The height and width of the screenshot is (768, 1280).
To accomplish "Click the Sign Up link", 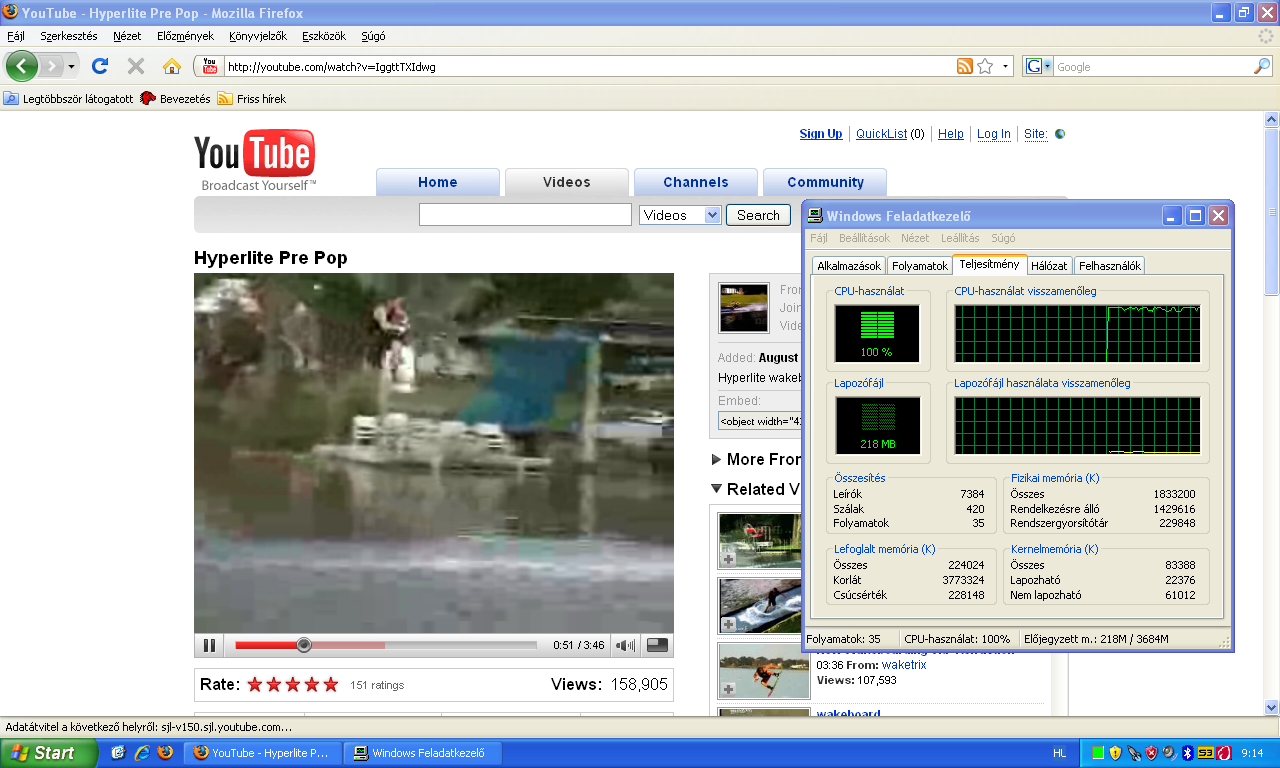I will point(821,134).
